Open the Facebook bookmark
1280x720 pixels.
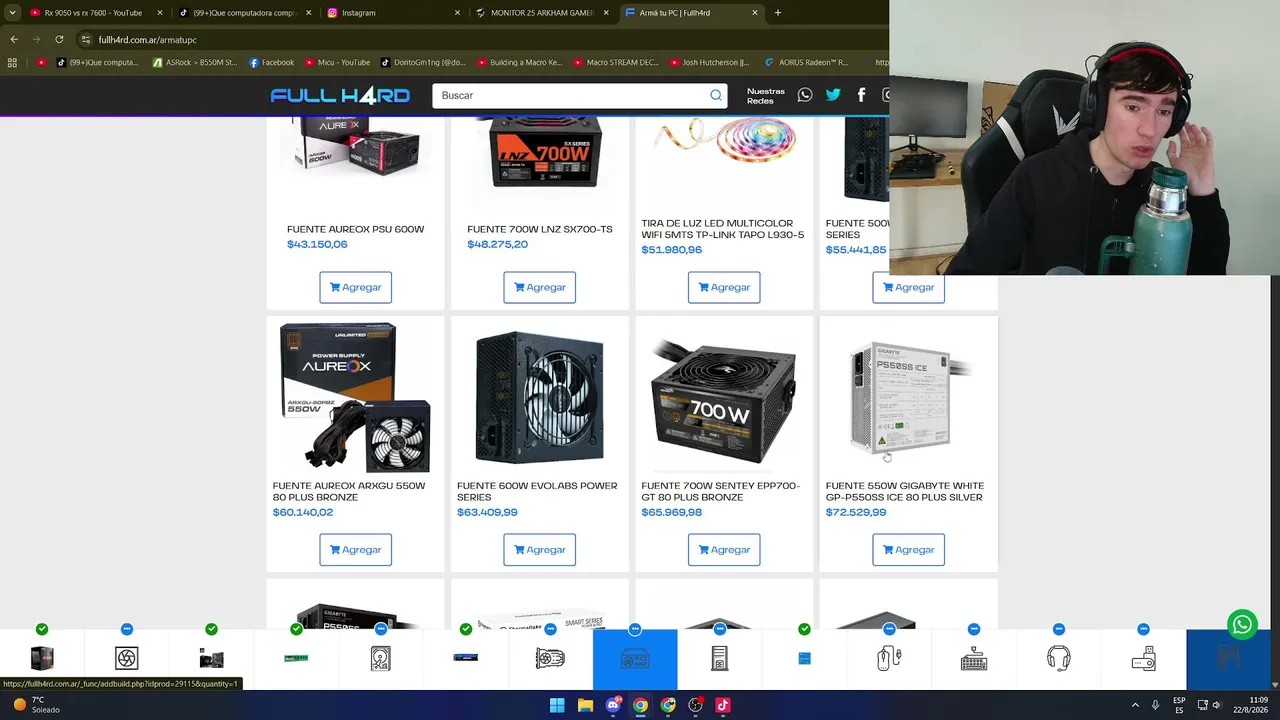[272, 62]
